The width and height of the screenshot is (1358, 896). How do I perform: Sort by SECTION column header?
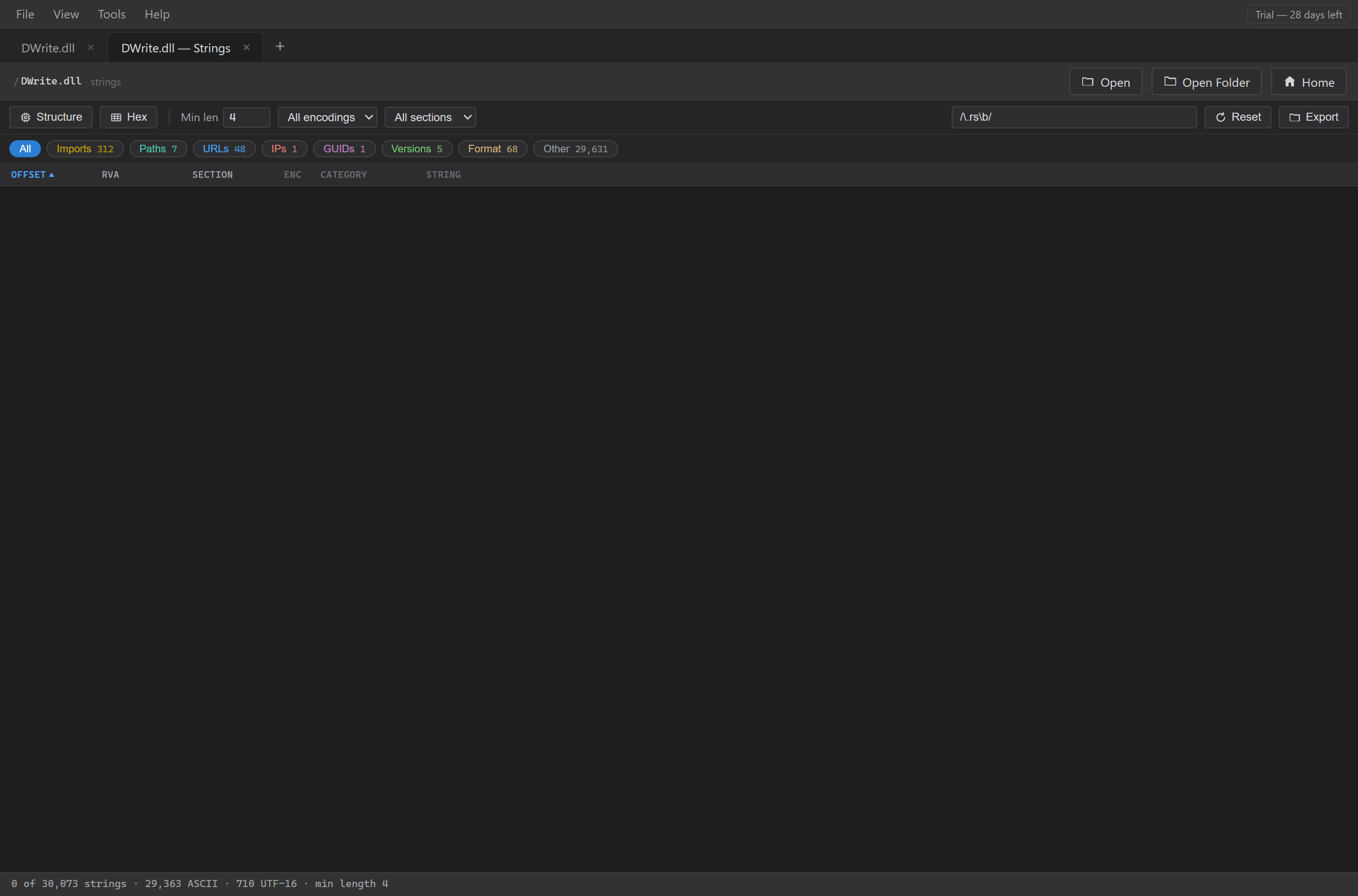213,175
